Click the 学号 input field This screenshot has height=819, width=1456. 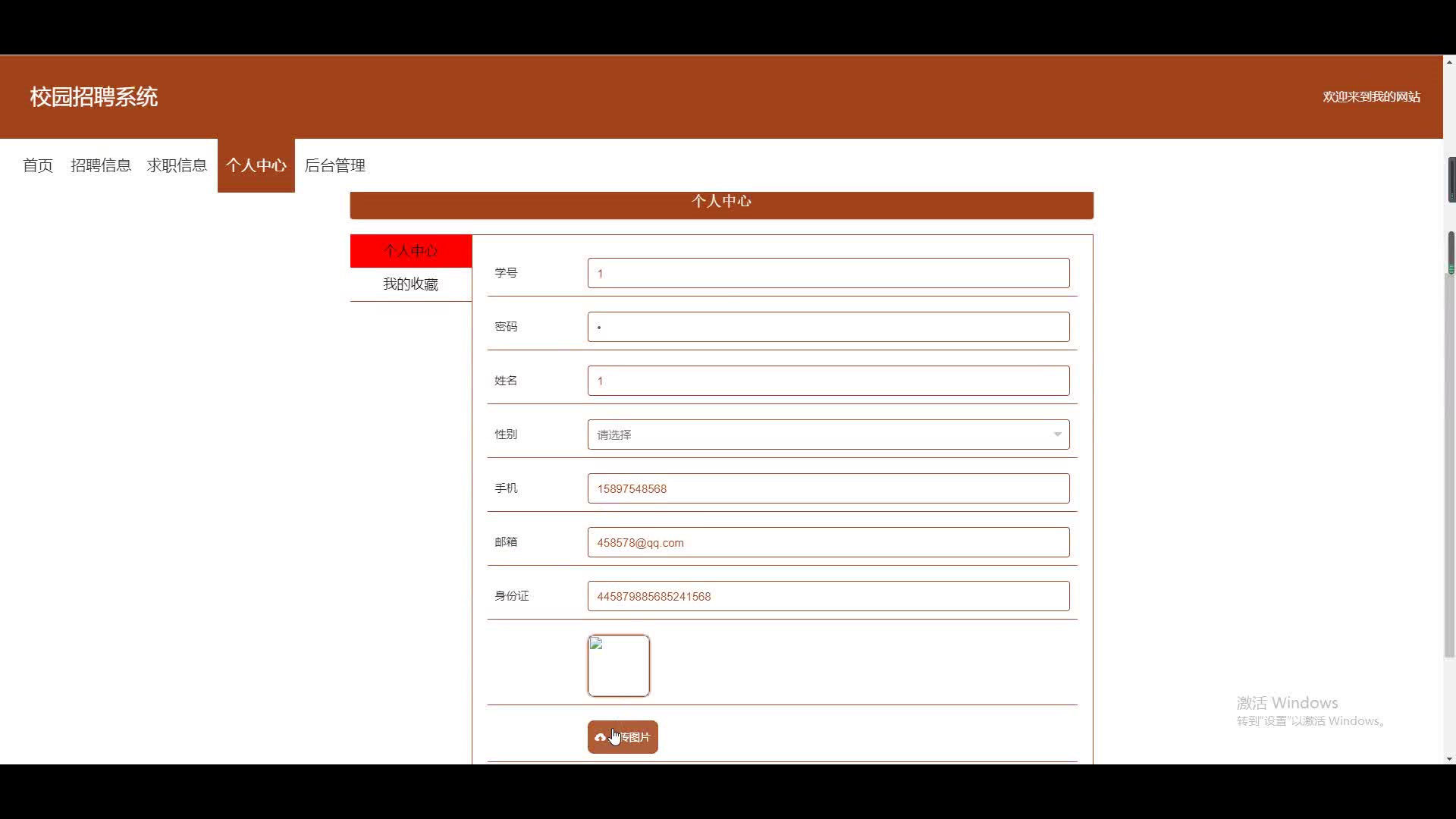tap(828, 273)
